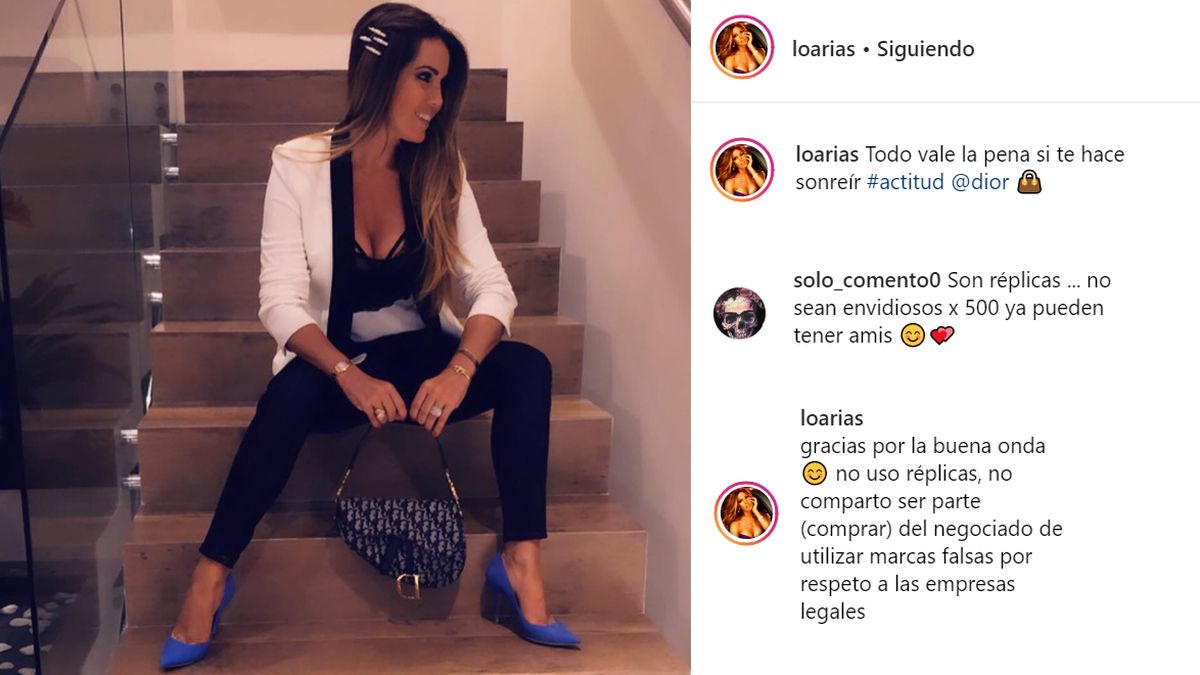Viewport: 1200px width, 675px height.
Task: Click the hearts emoji after 'tener amis'
Action: pos(942,336)
